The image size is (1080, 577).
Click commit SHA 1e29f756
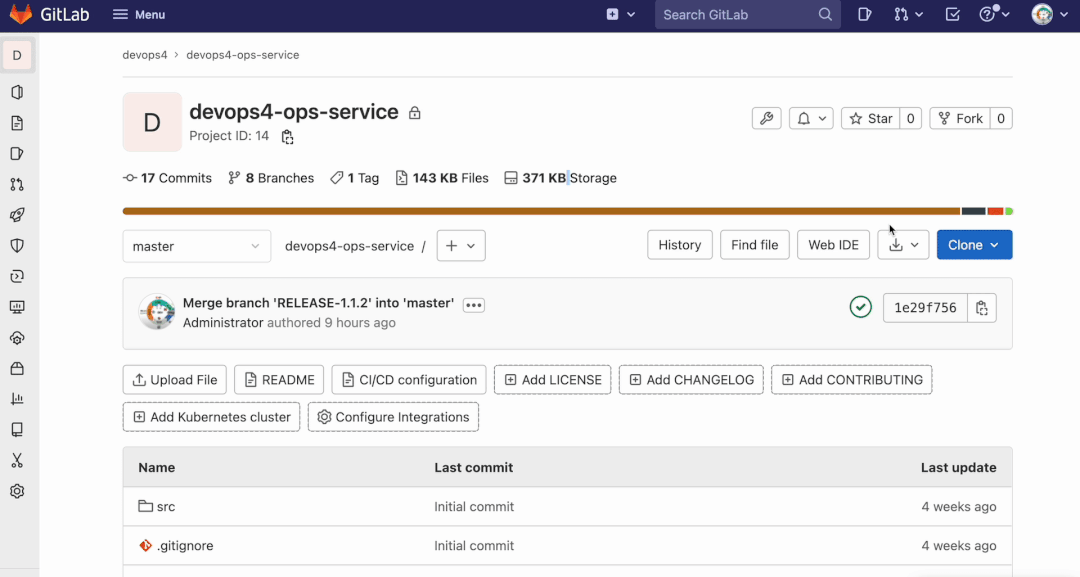point(925,308)
